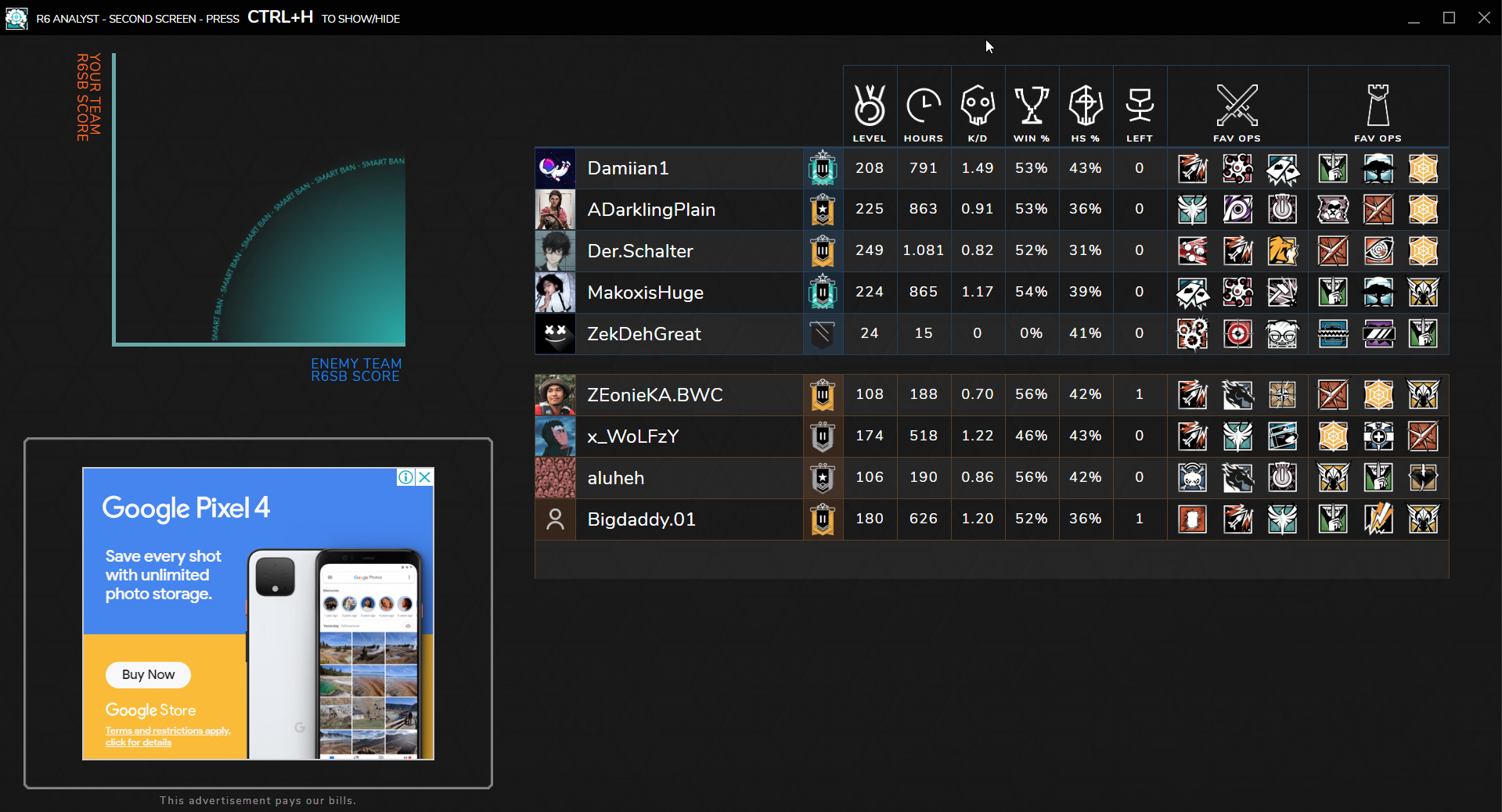Select ZEonieKA.BWC's profile picture

point(555,395)
